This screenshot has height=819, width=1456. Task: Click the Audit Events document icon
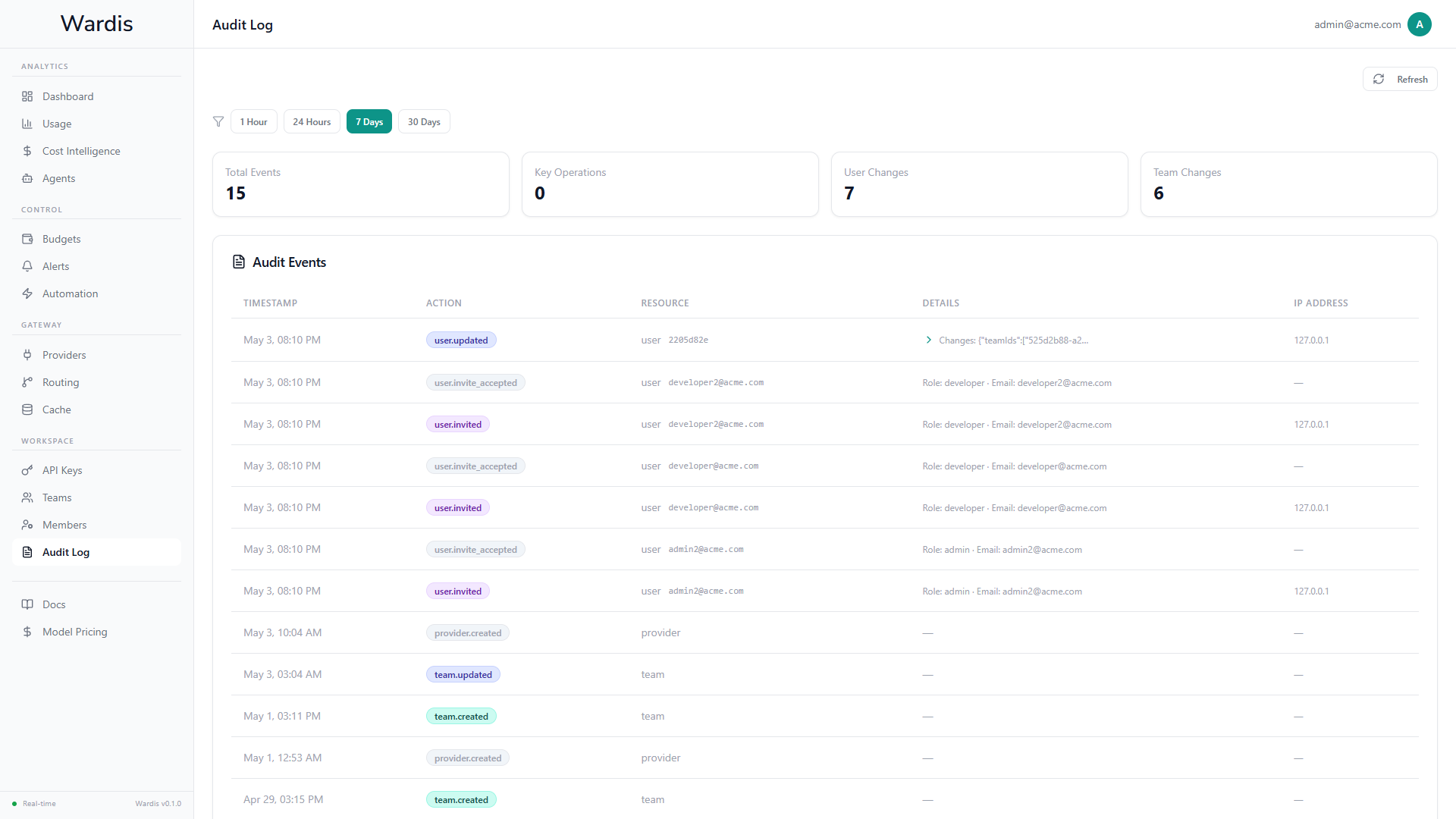[239, 262]
